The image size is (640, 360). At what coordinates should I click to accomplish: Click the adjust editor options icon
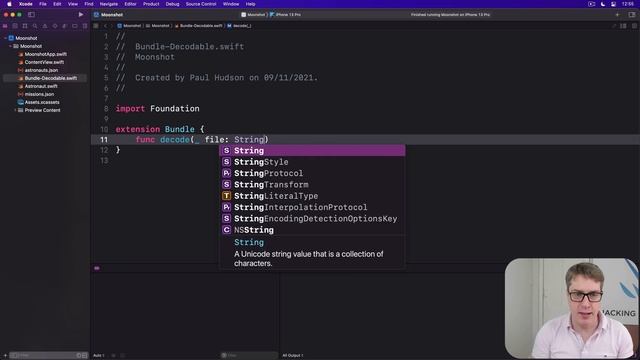tap(623, 26)
